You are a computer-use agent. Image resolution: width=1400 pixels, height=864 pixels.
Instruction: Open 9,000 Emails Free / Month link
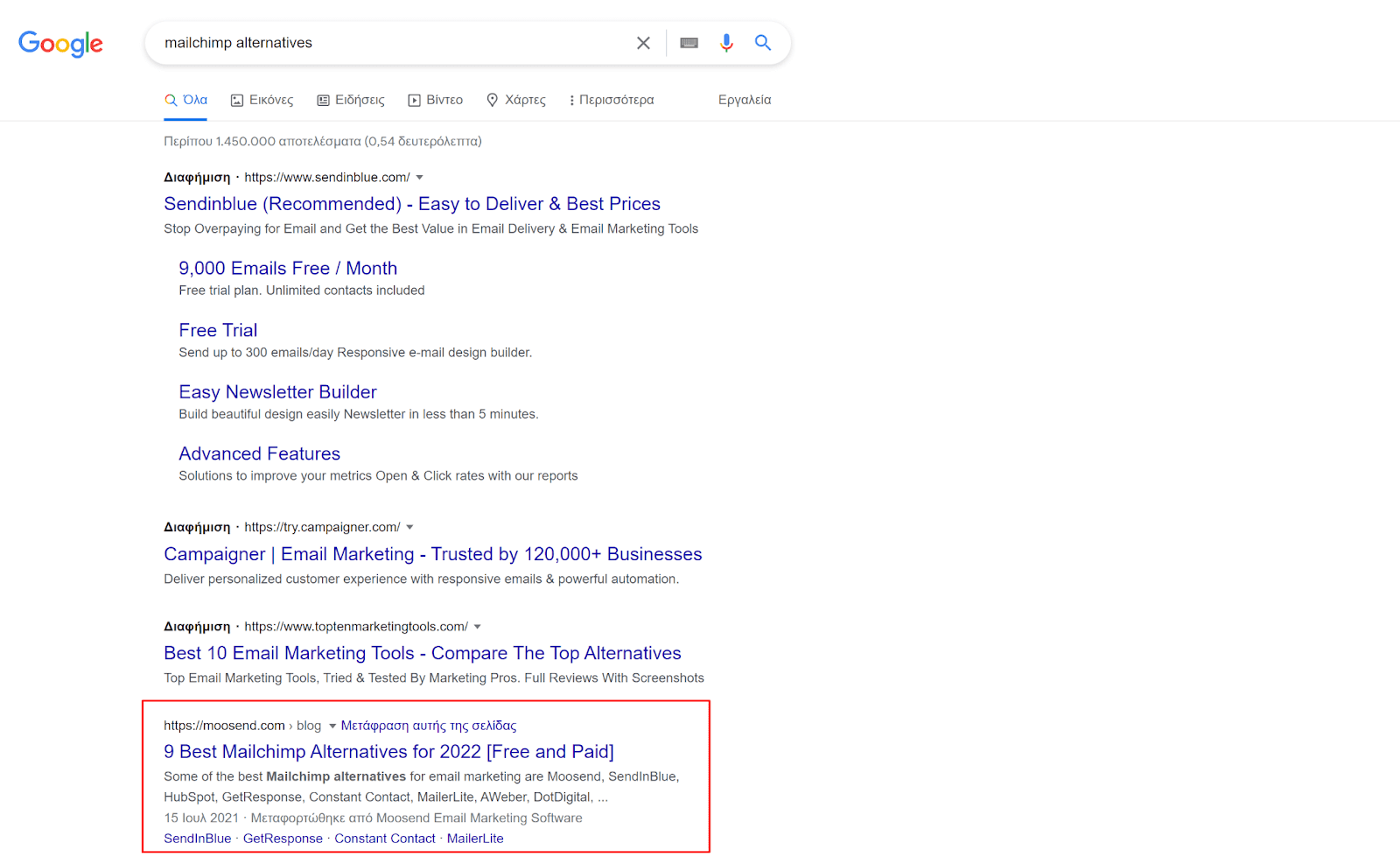tap(288, 269)
